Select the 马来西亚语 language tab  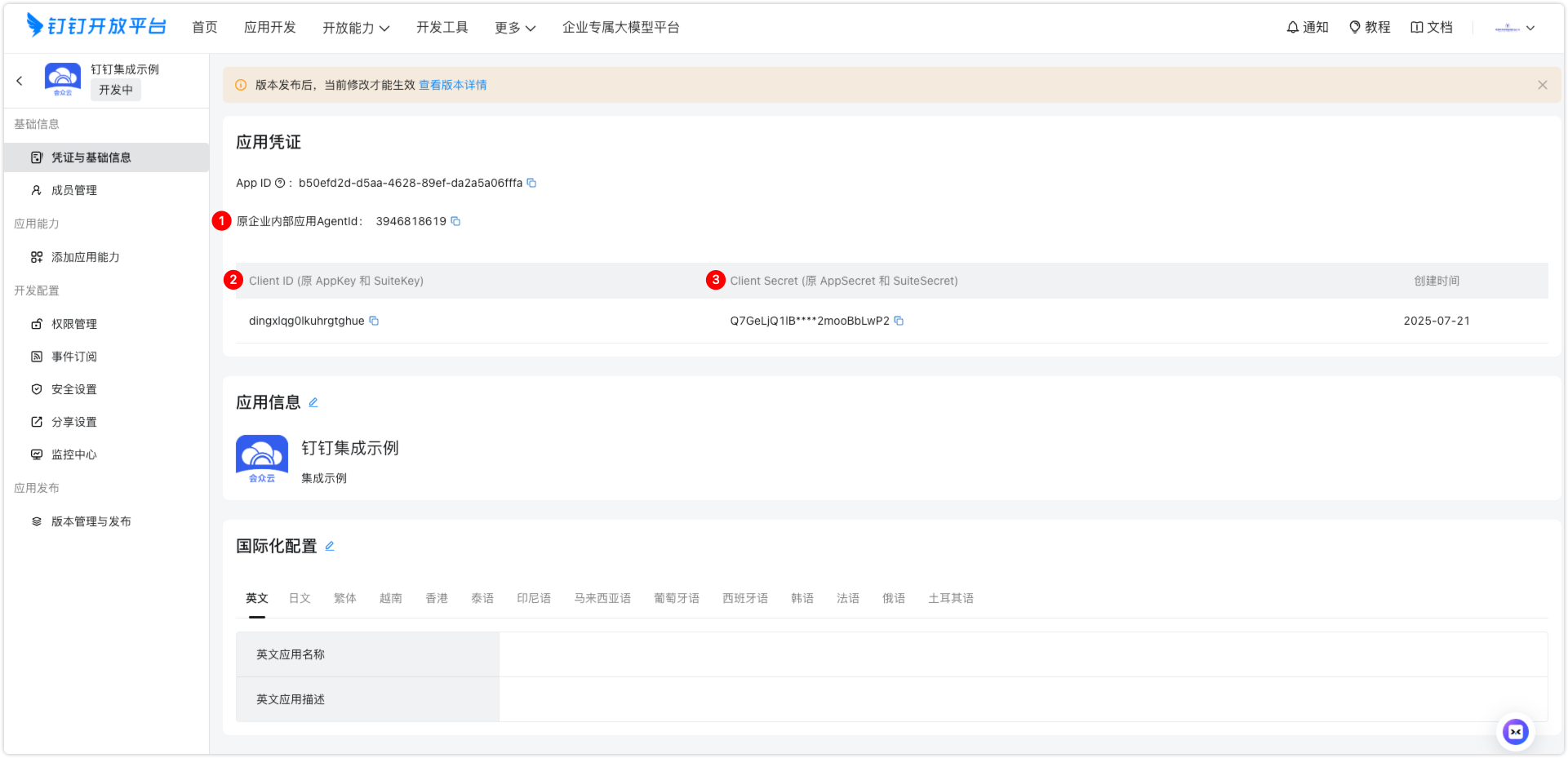pos(602,598)
